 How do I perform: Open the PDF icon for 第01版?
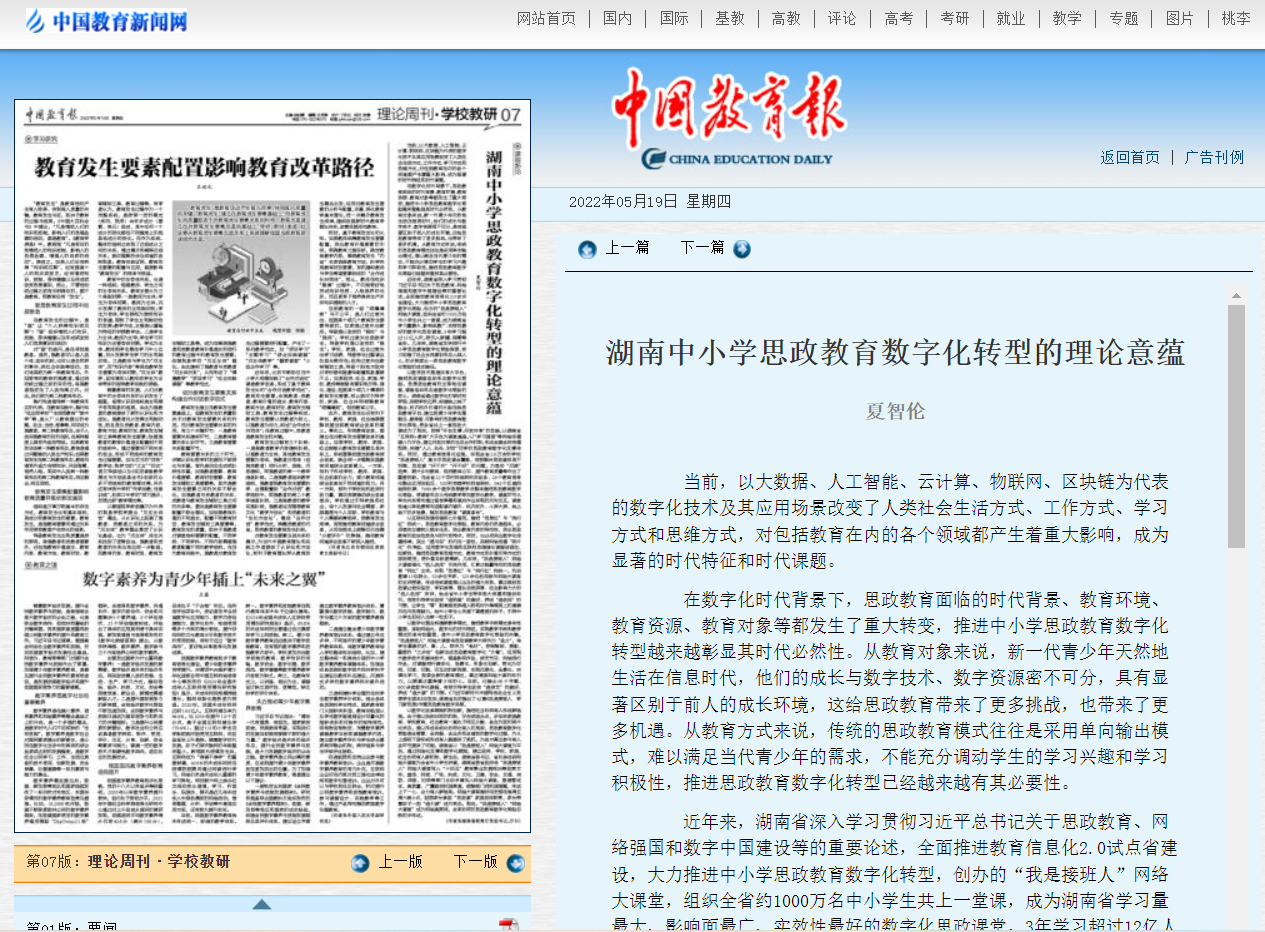tap(509, 925)
